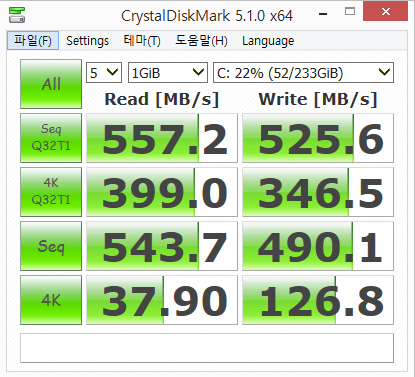Select the Seq write result 490.1

coord(318,246)
